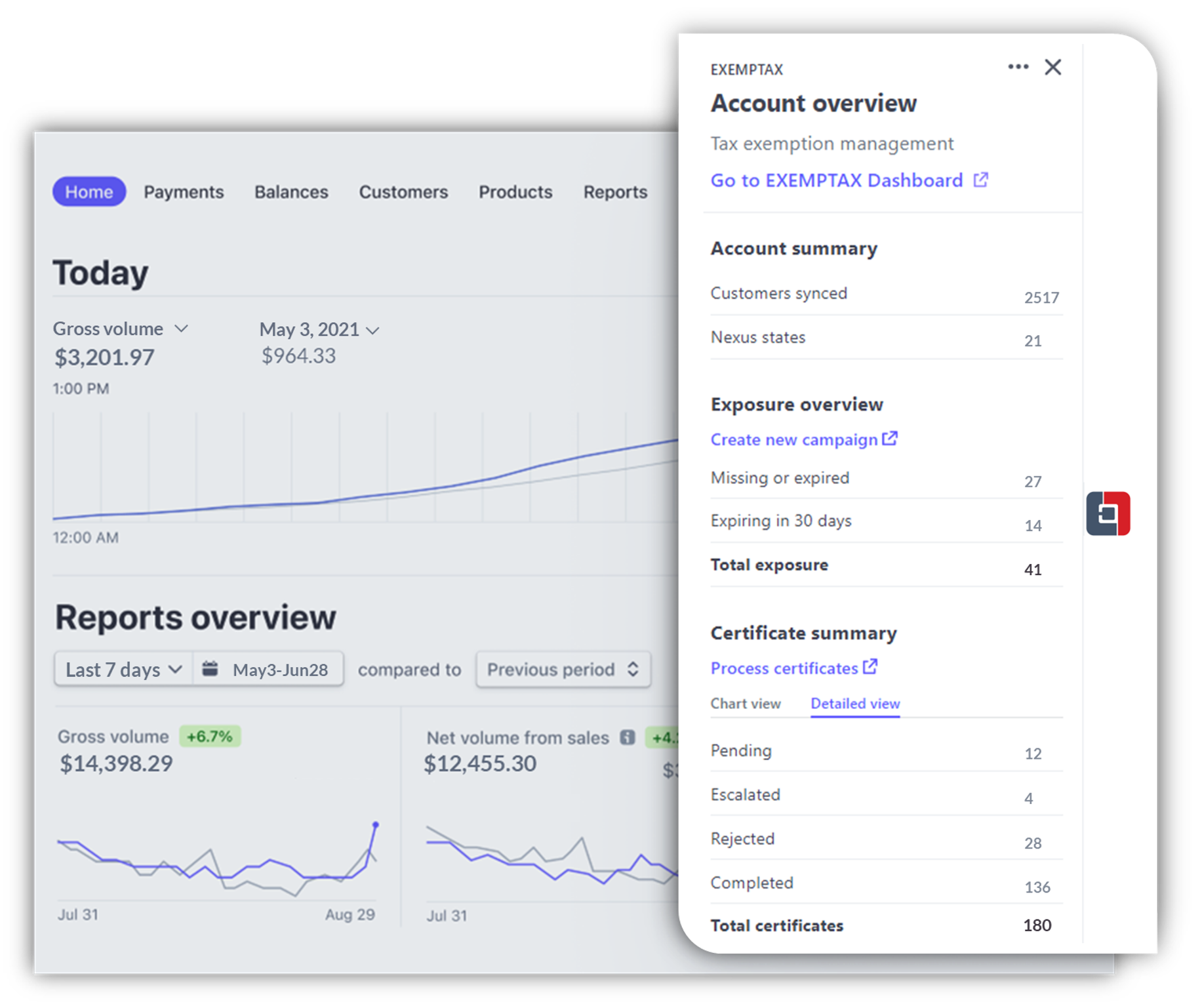Close the Account overview panel

pos(1053,67)
